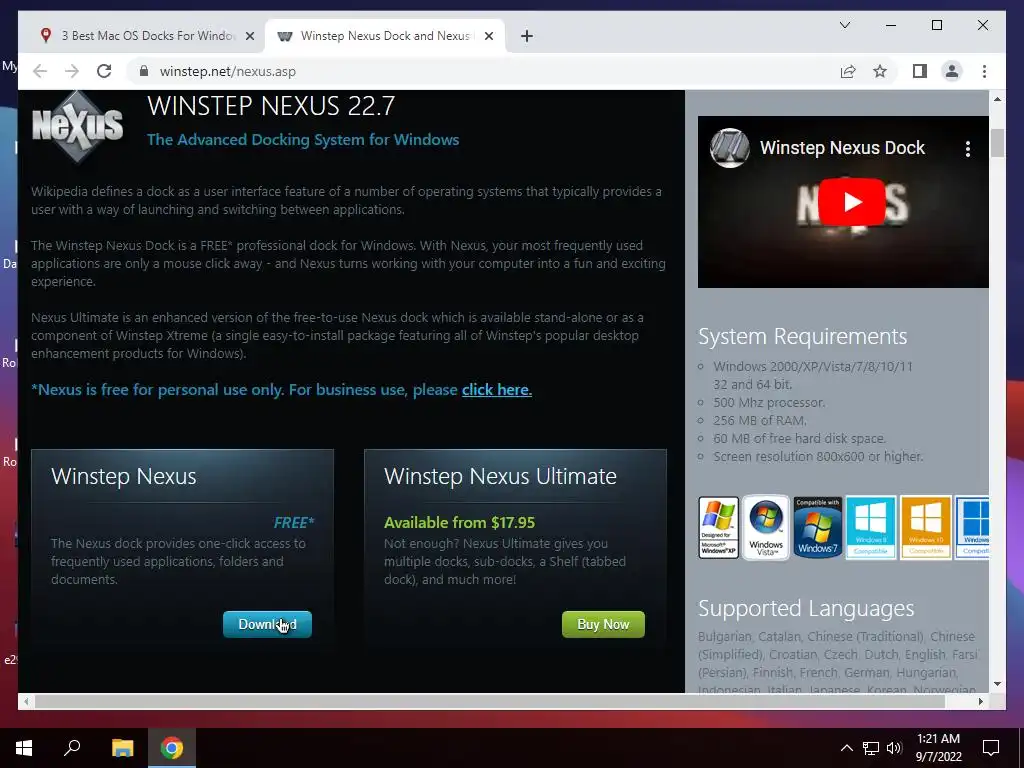The width and height of the screenshot is (1024, 768).
Task: Click the network tray icon
Action: click(x=871, y=748)
